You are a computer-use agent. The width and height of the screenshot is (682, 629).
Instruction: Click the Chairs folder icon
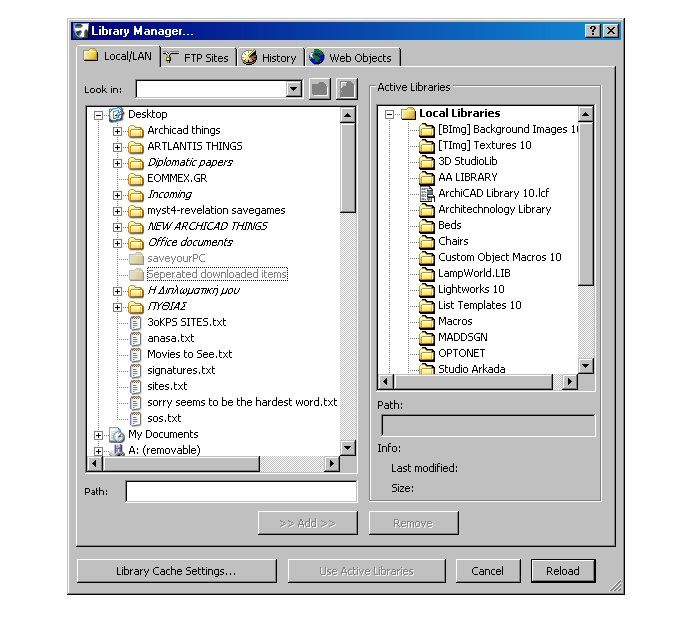click(427, 241)
